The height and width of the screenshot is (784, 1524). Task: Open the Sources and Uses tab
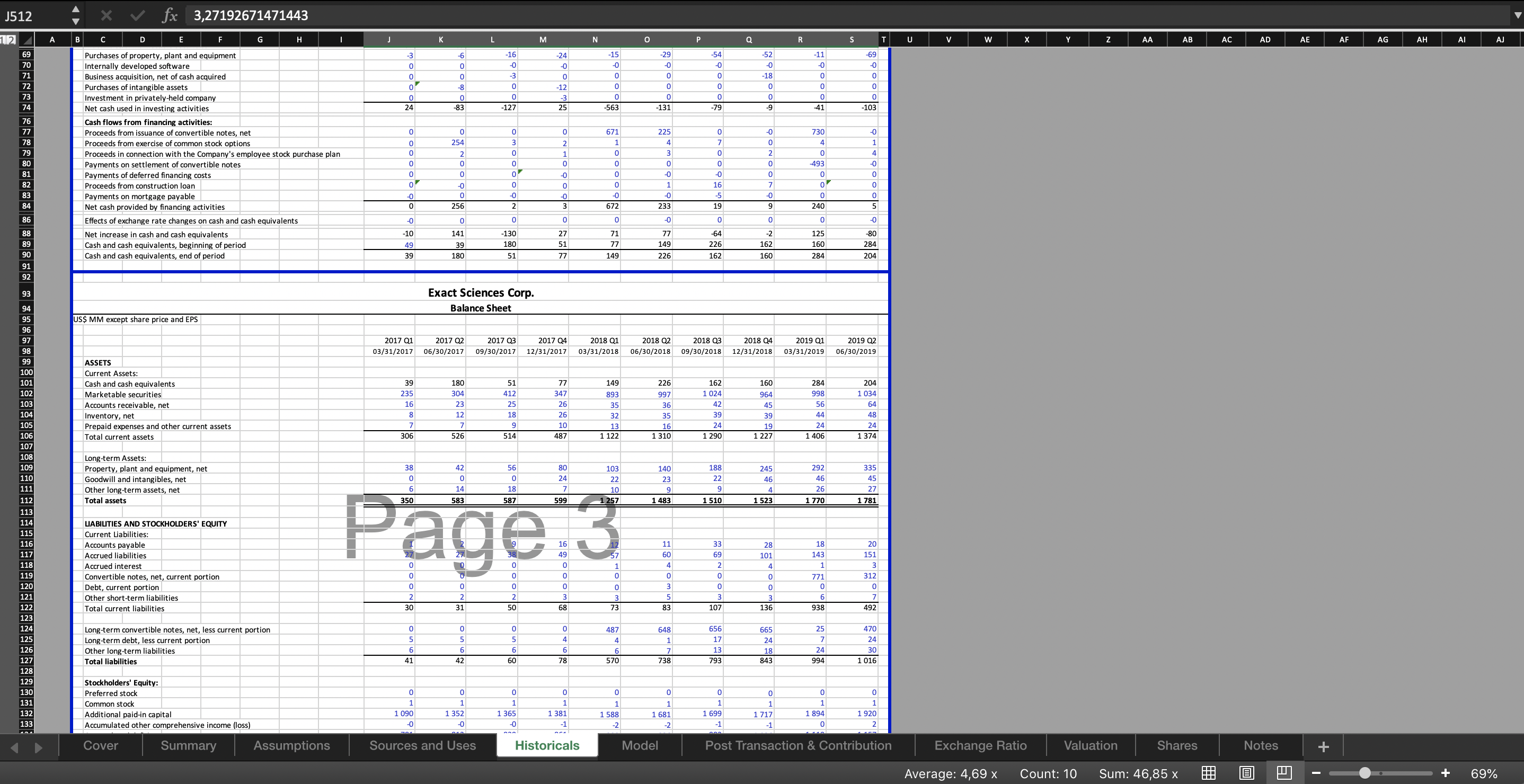422,745
